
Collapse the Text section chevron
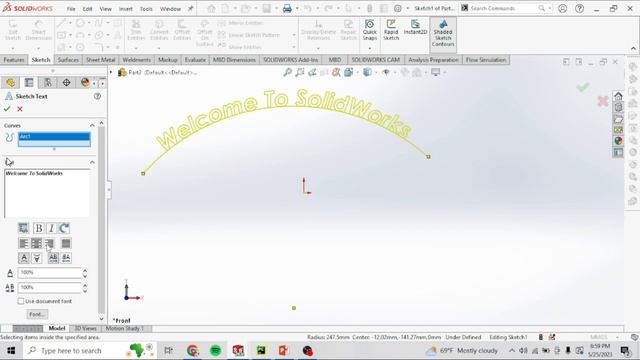point(92,162)
